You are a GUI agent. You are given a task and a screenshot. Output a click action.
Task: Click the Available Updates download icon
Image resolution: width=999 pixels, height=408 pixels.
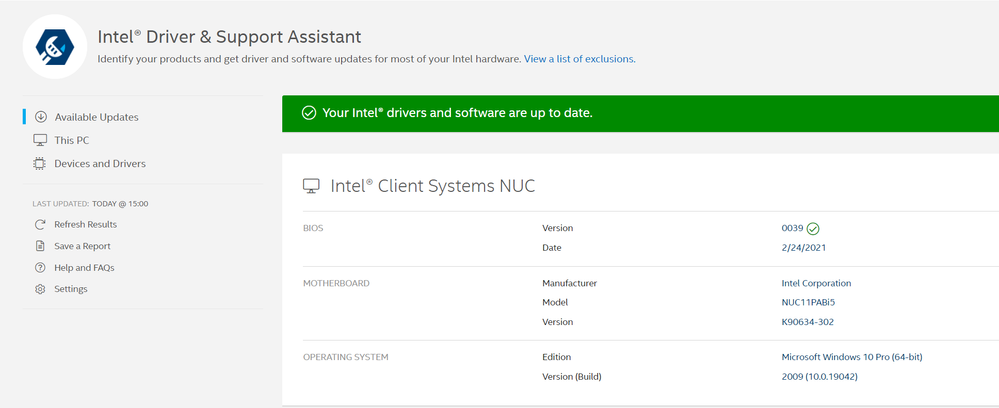pos(41,117)
